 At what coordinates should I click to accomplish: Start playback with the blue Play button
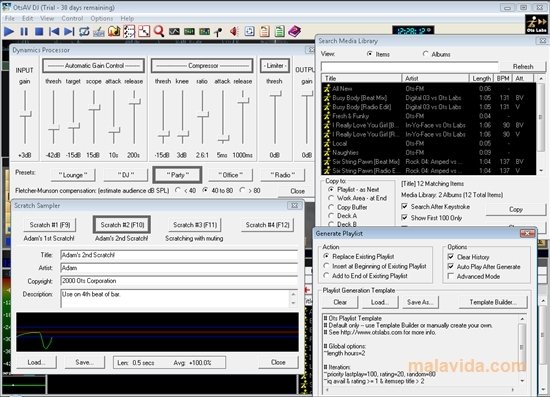click(8, 32)
